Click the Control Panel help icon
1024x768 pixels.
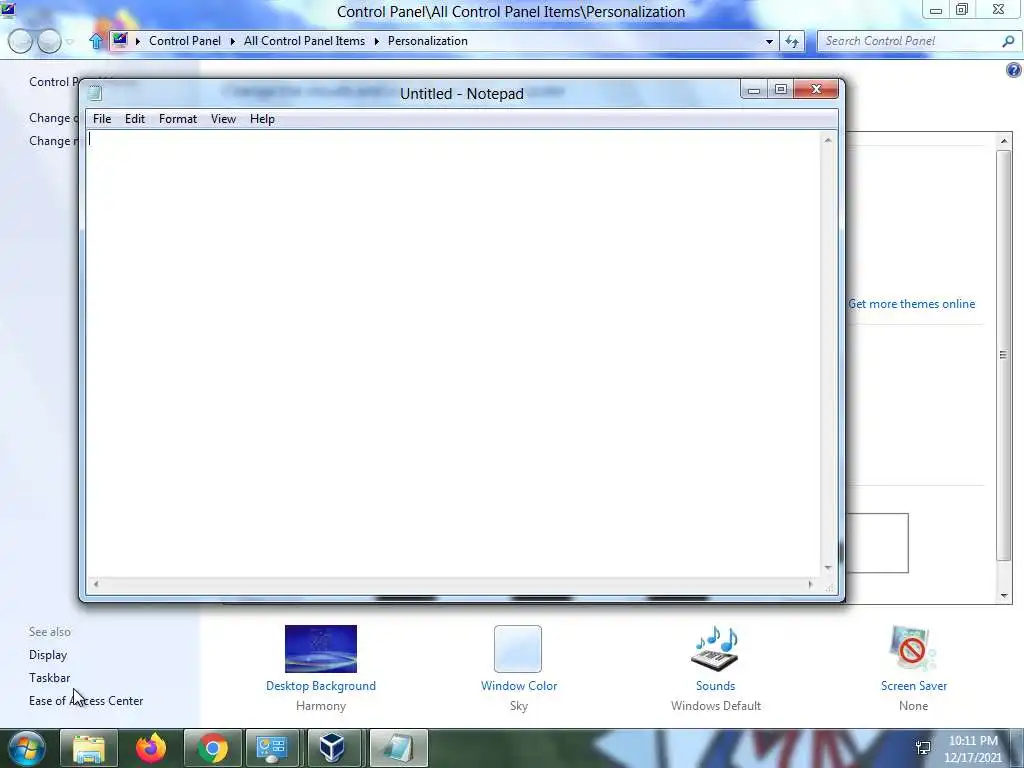[x=1014, y=70]
